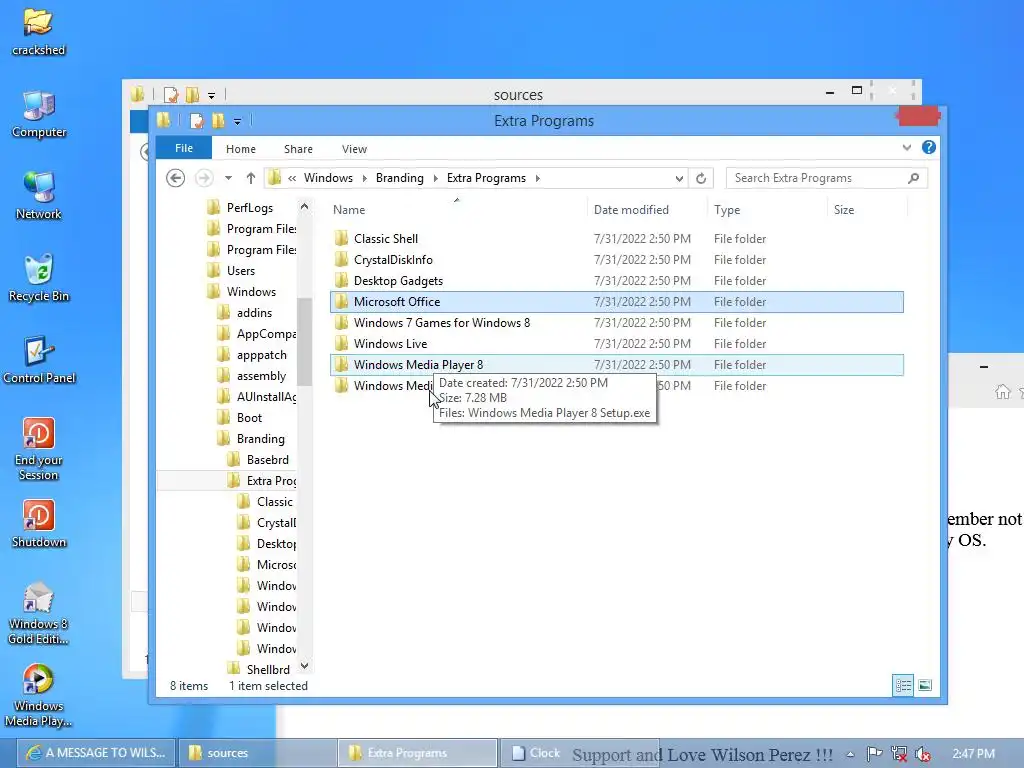Viewport: 1024px width, 768px height.
Task: Open Action Center flag tray icon
Action: (874, 754)
